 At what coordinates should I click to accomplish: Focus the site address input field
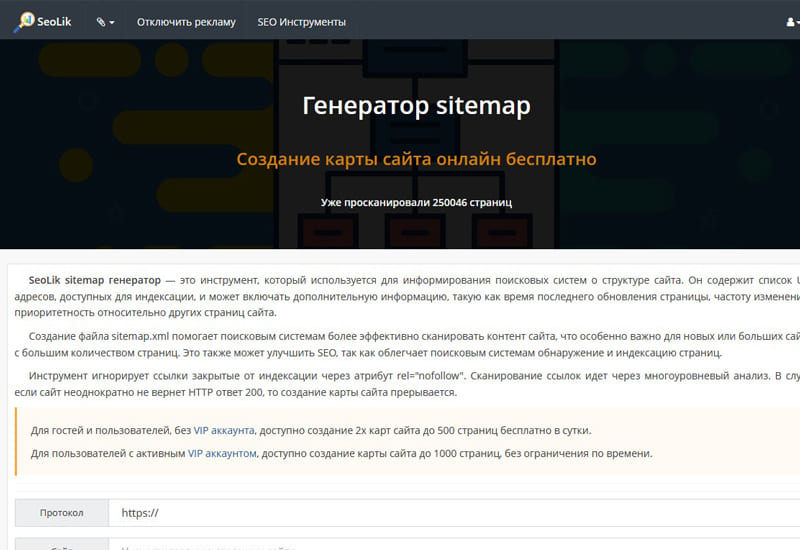click(x=454, y=544)
